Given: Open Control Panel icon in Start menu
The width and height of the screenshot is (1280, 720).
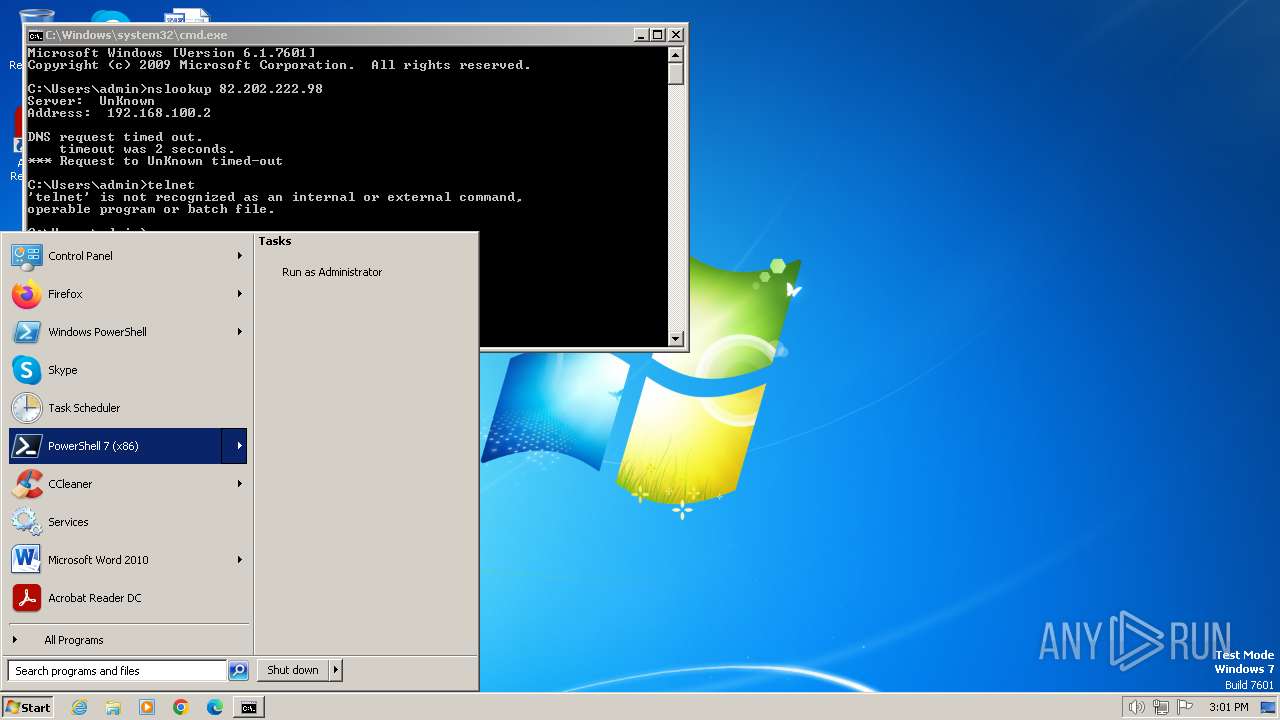Looking at the screenshot, I should pyautogui.click(x=26, y=256).
